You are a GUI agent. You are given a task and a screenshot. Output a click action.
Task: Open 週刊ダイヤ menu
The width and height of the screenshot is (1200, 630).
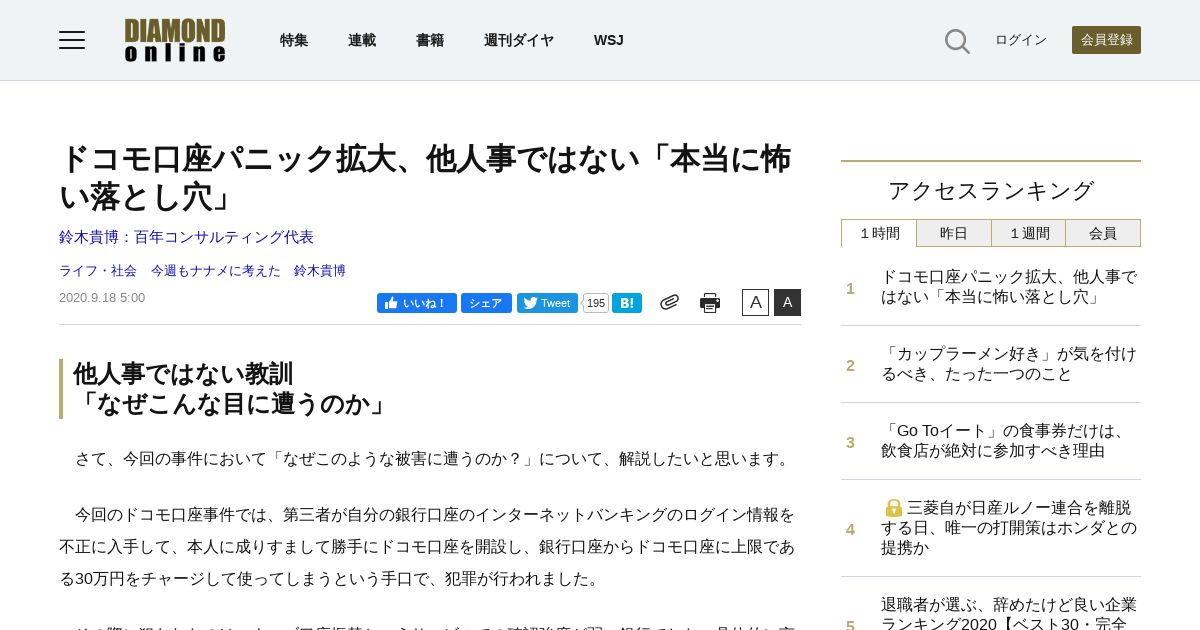pos(519,40)
